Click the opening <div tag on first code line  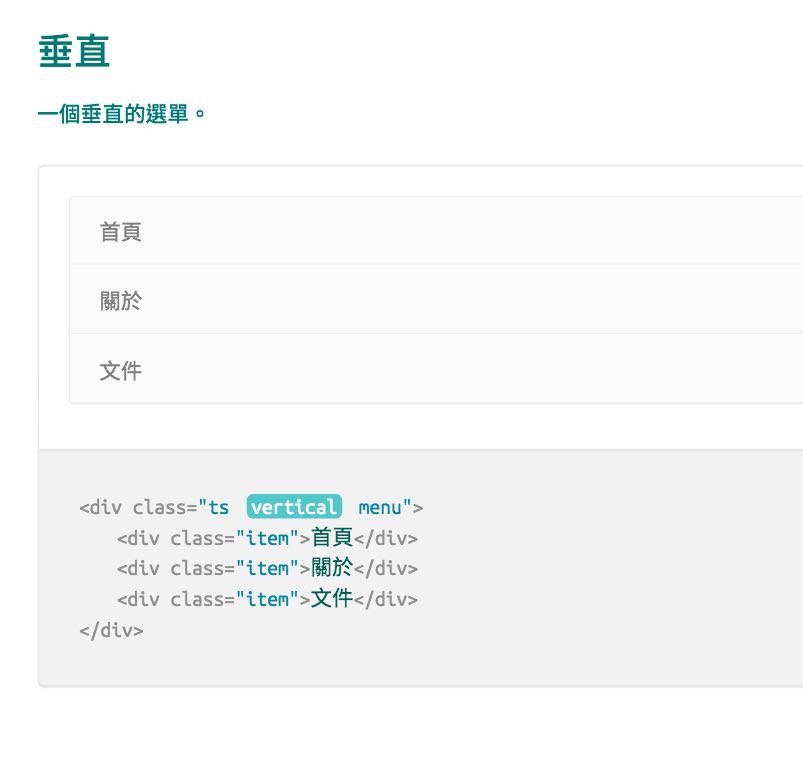(x=100, y=508)
